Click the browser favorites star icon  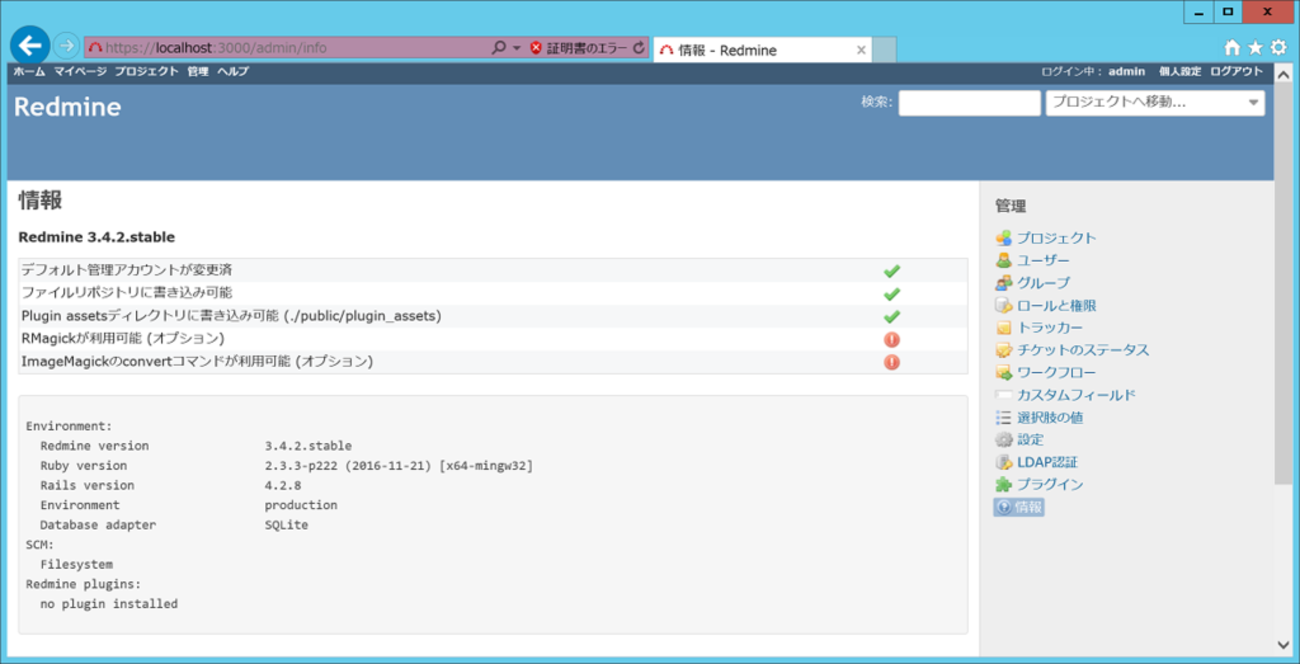1255,48
